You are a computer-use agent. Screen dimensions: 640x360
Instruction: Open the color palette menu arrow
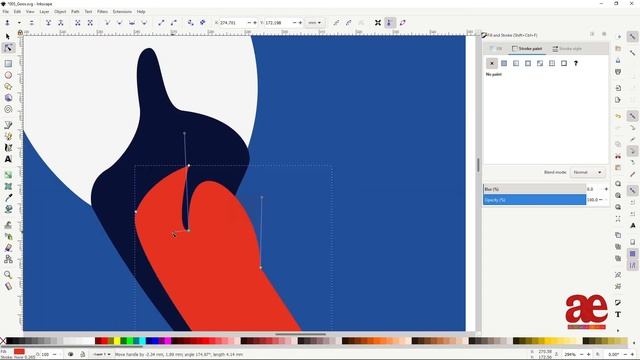pyautogui.click(x=634, y=342)
